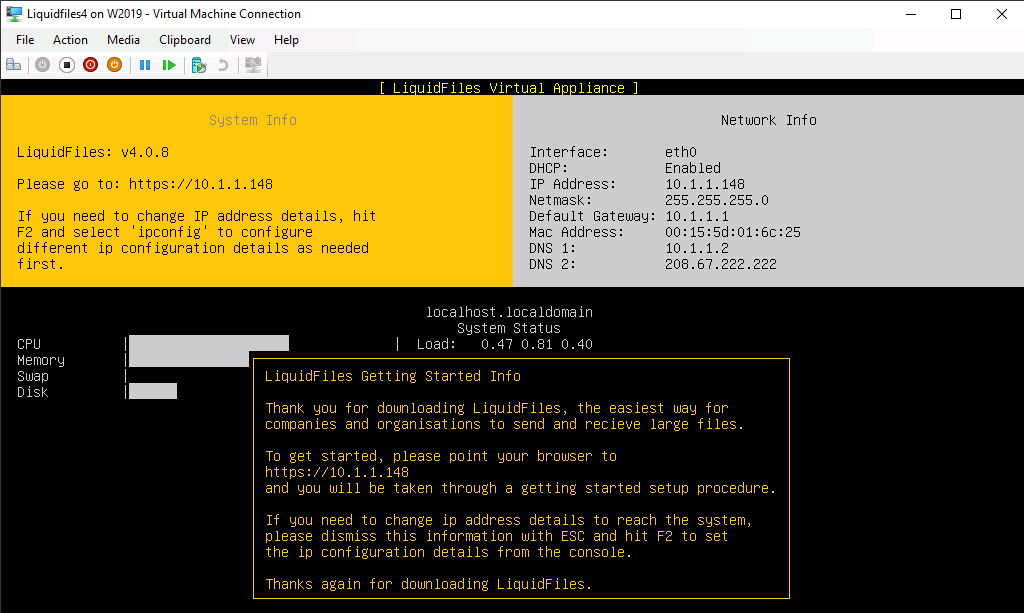
Task: Click the Virtual Machine Connection title bar icon
Action: click(14, 14)
